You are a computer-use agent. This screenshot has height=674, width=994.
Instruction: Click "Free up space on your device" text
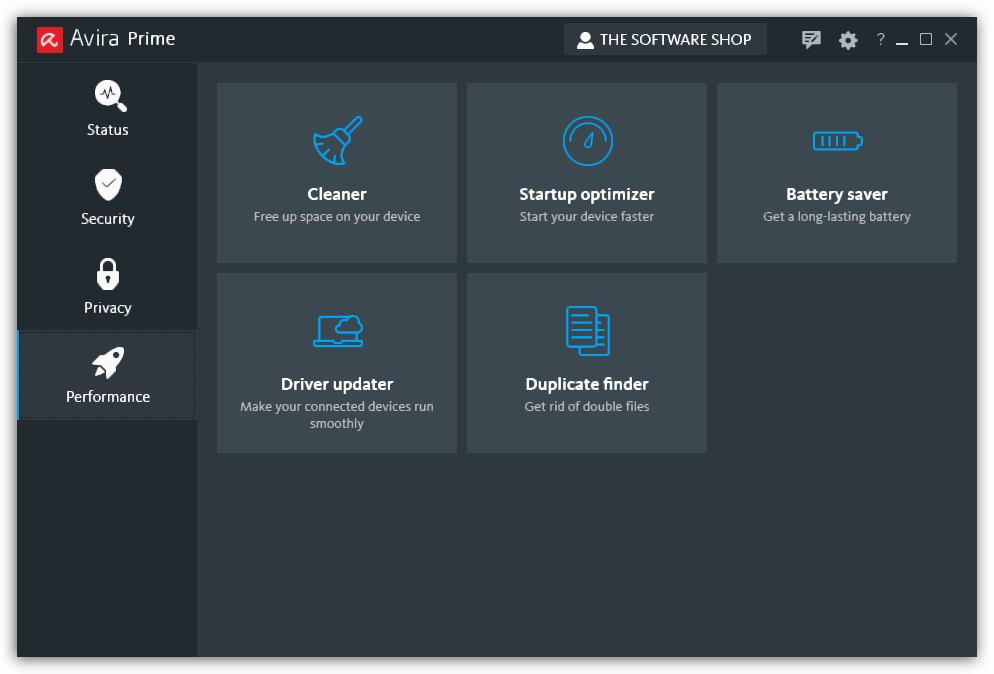tap(337, 217)
